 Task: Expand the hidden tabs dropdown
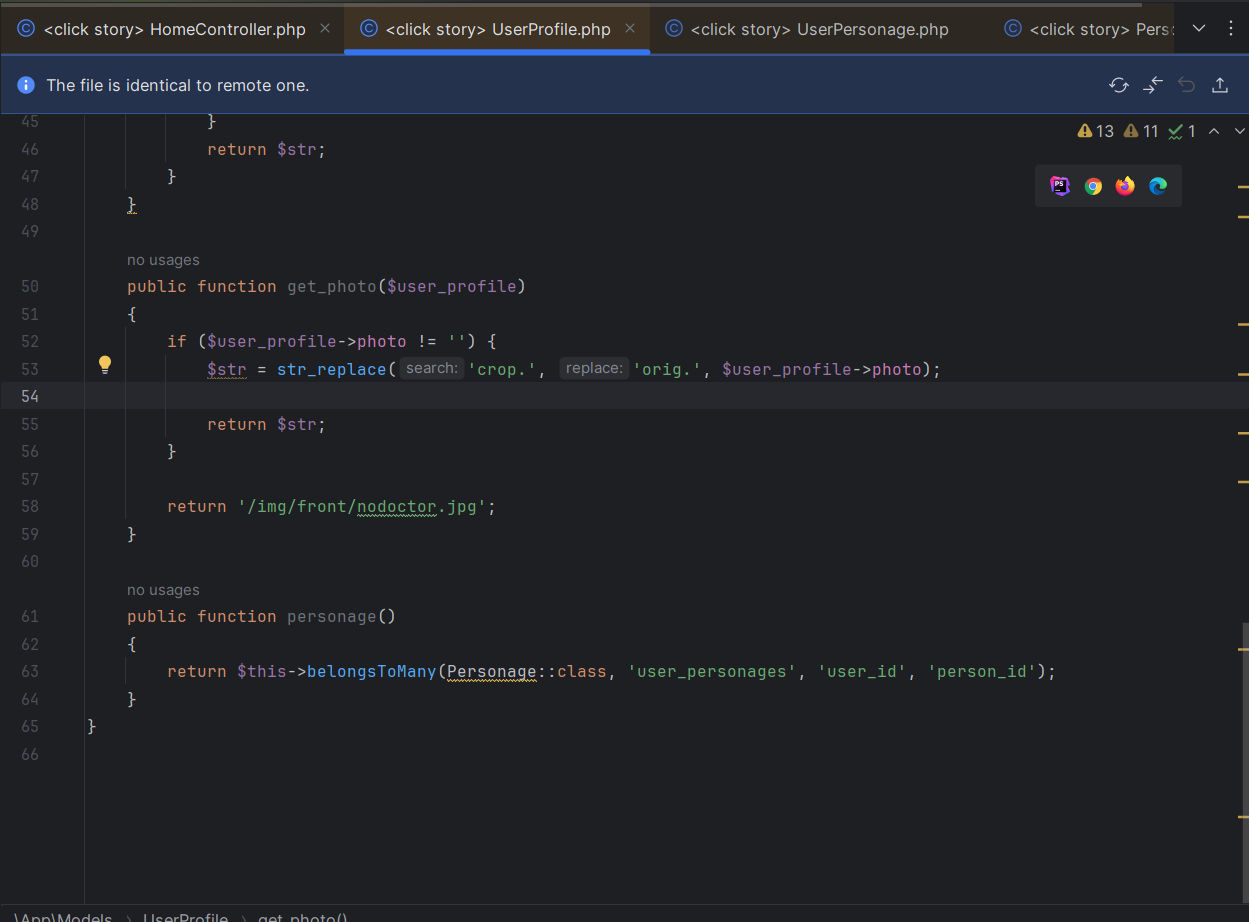[x=1199, y=28]
